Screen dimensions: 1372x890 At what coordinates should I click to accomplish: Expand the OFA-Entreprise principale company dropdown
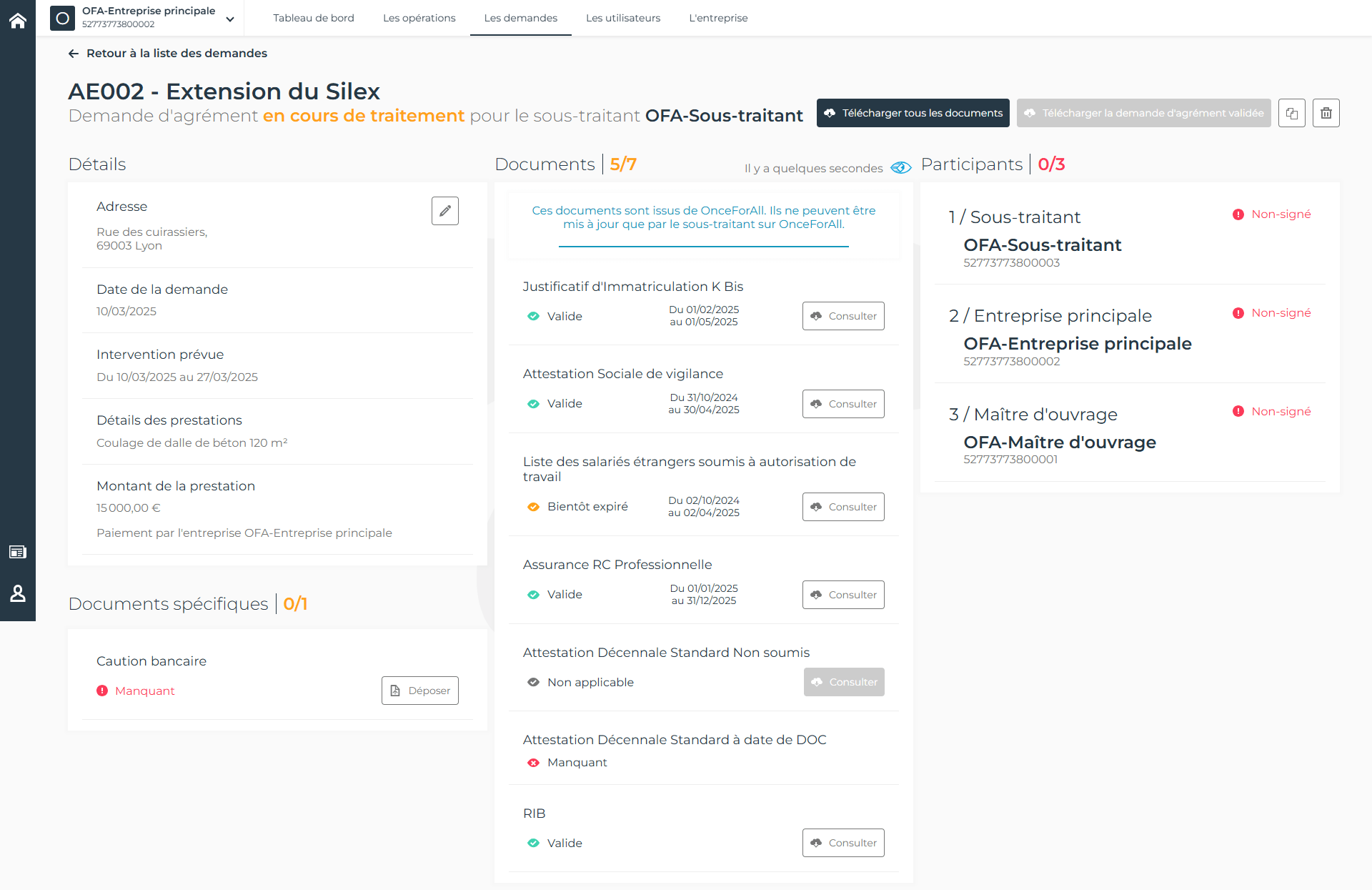tap(230, 19)
